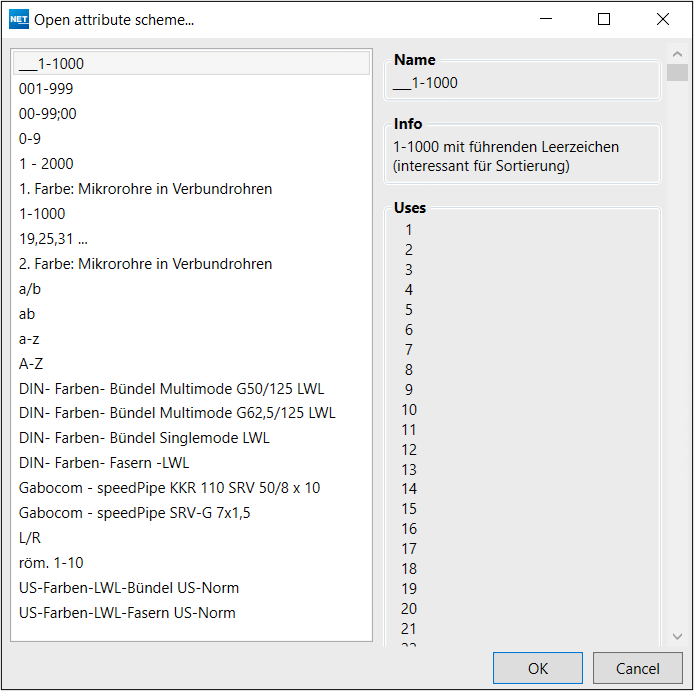Image resolution: width=694 pixels, height=691 pixels.
Task: Maximize the Open attribute scheme window
Action: 604,19
